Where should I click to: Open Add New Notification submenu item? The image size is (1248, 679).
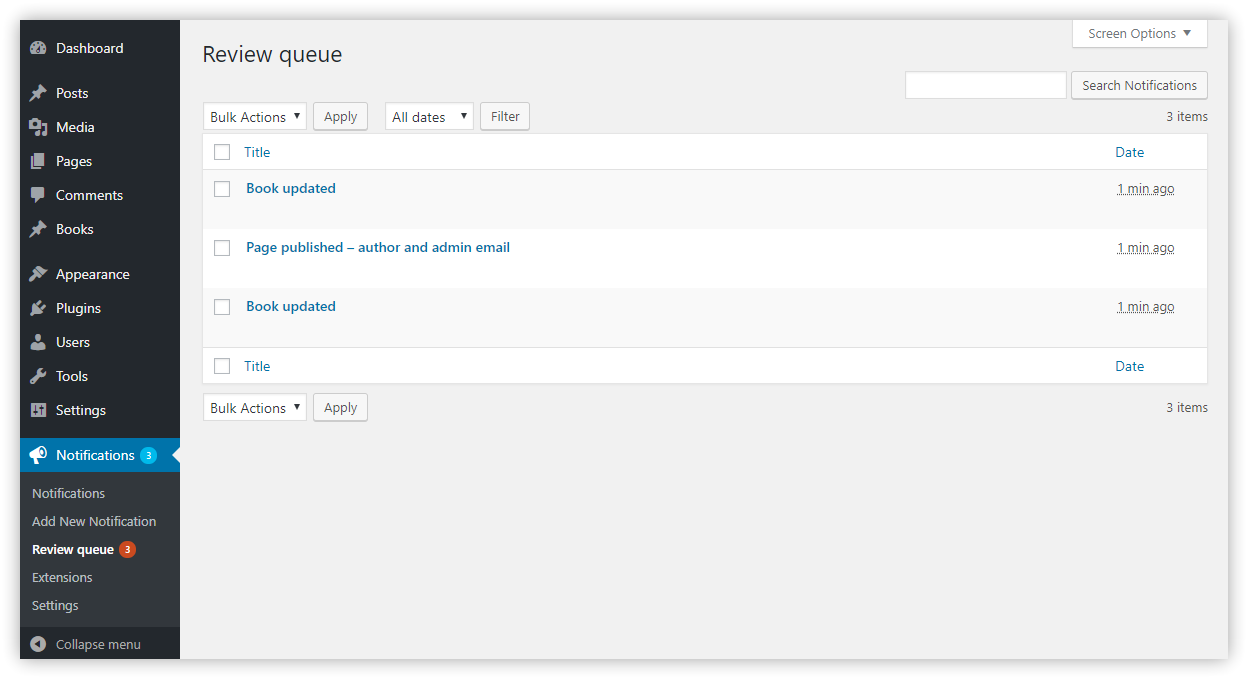coord(94,521)
